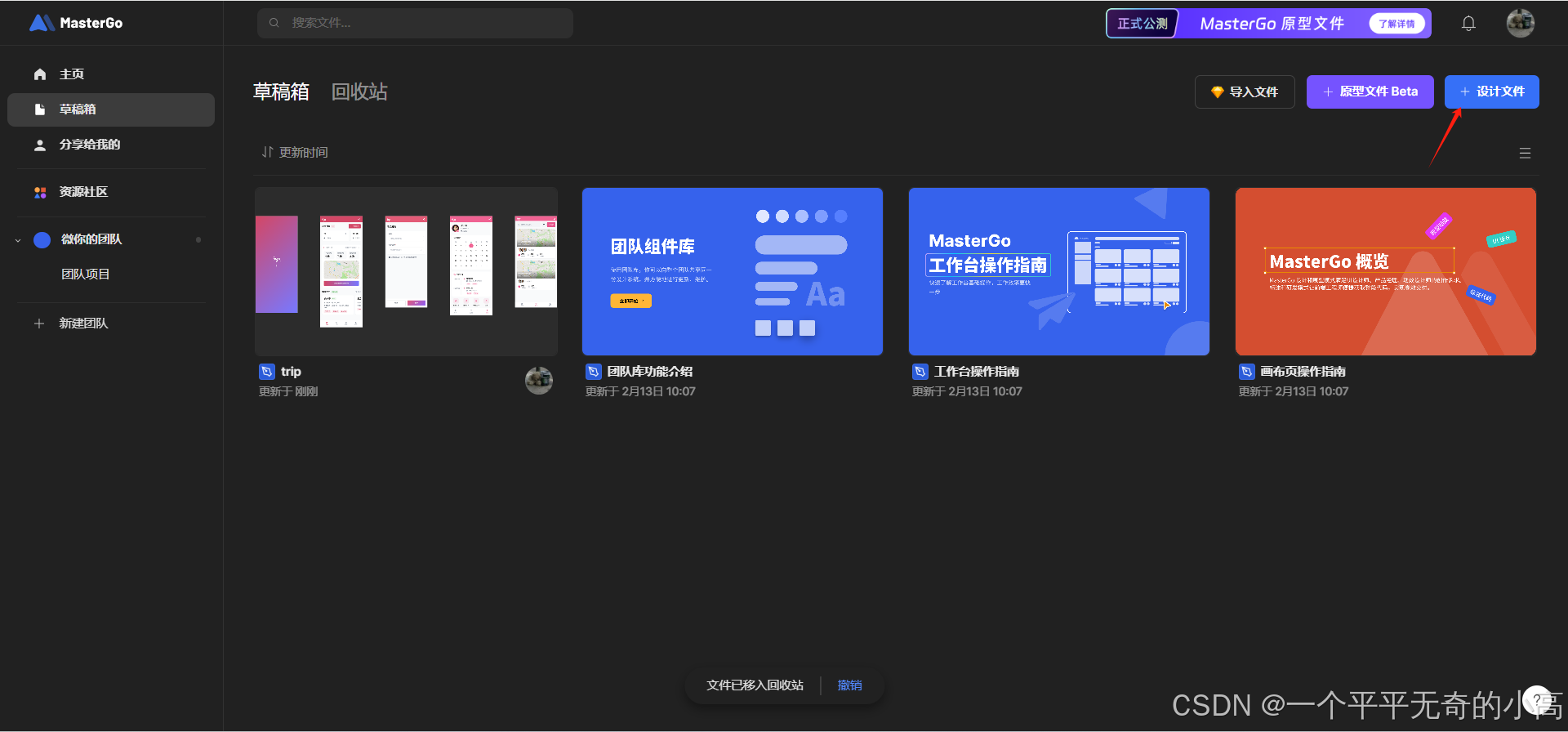This screenshot has width=1568, height=732.
Task: Click the person icon next to 分享给我的
Action: 40,145
